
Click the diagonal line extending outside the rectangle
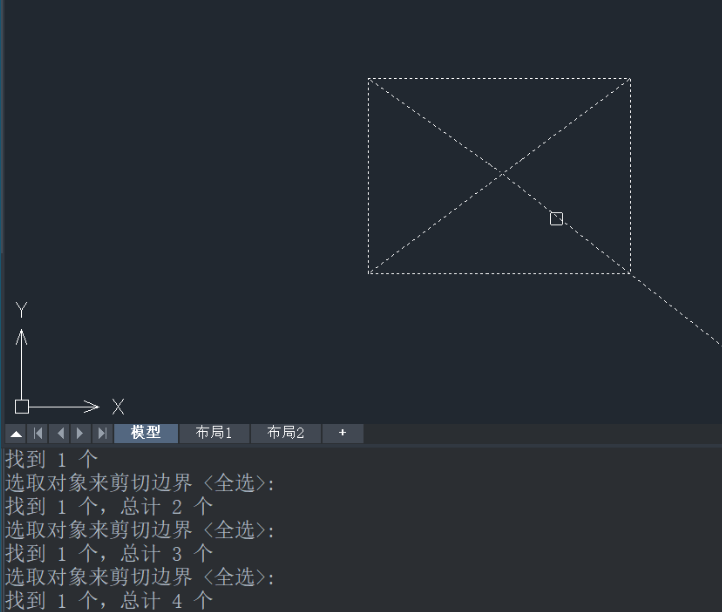point(677,310)
